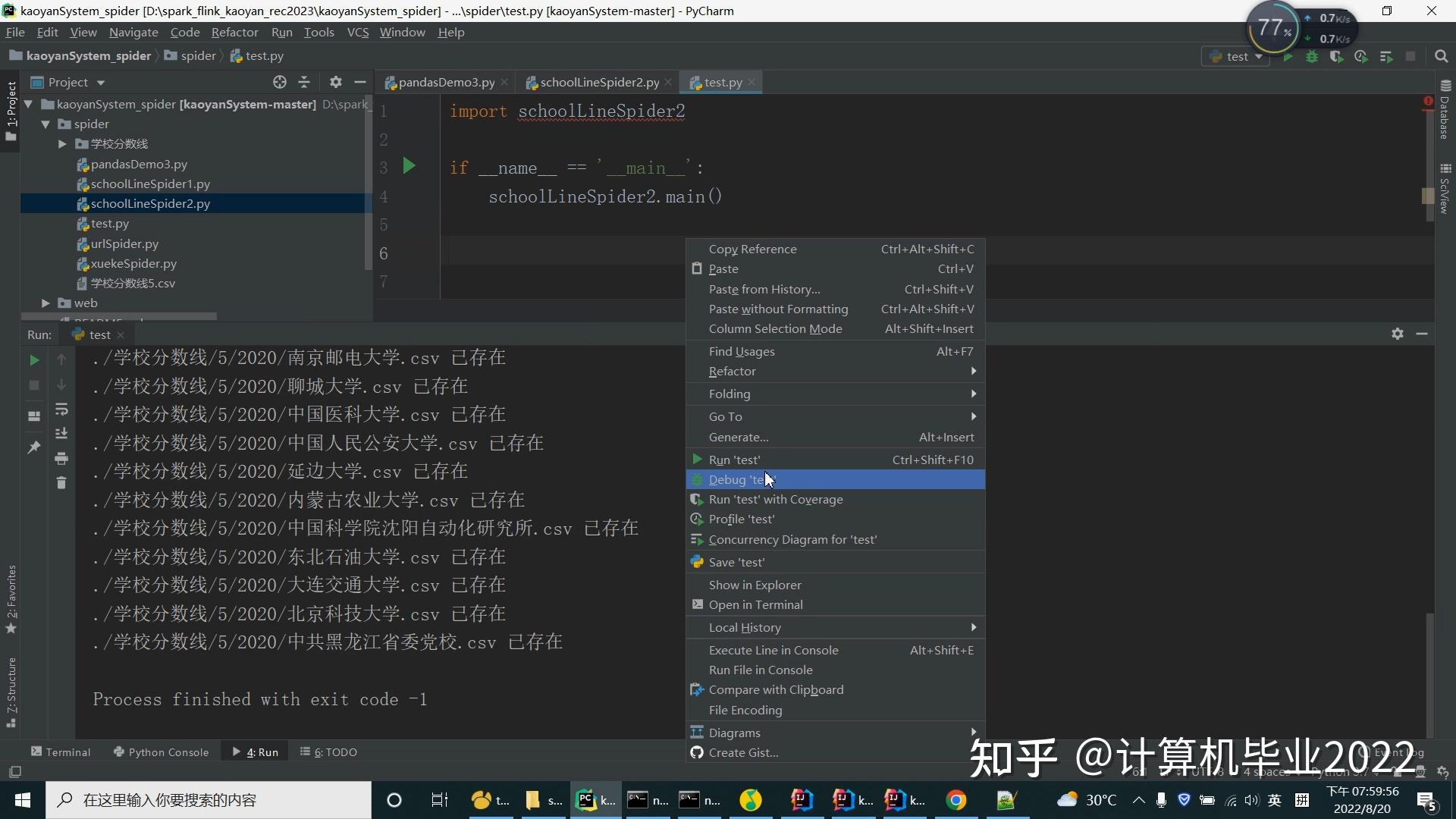The width and height of the screenshot is (1456, 819).
Task: Toggle scroll to end in Run console
Action: click(x=61, y=434)
